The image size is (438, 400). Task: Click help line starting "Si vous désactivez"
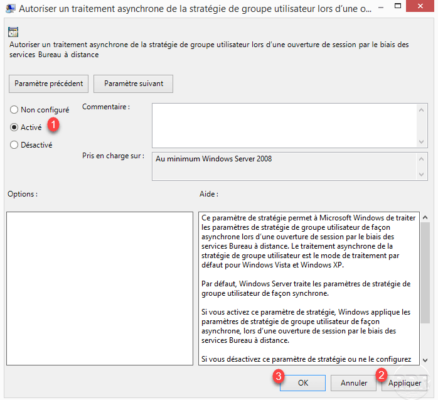pos(306,359)
